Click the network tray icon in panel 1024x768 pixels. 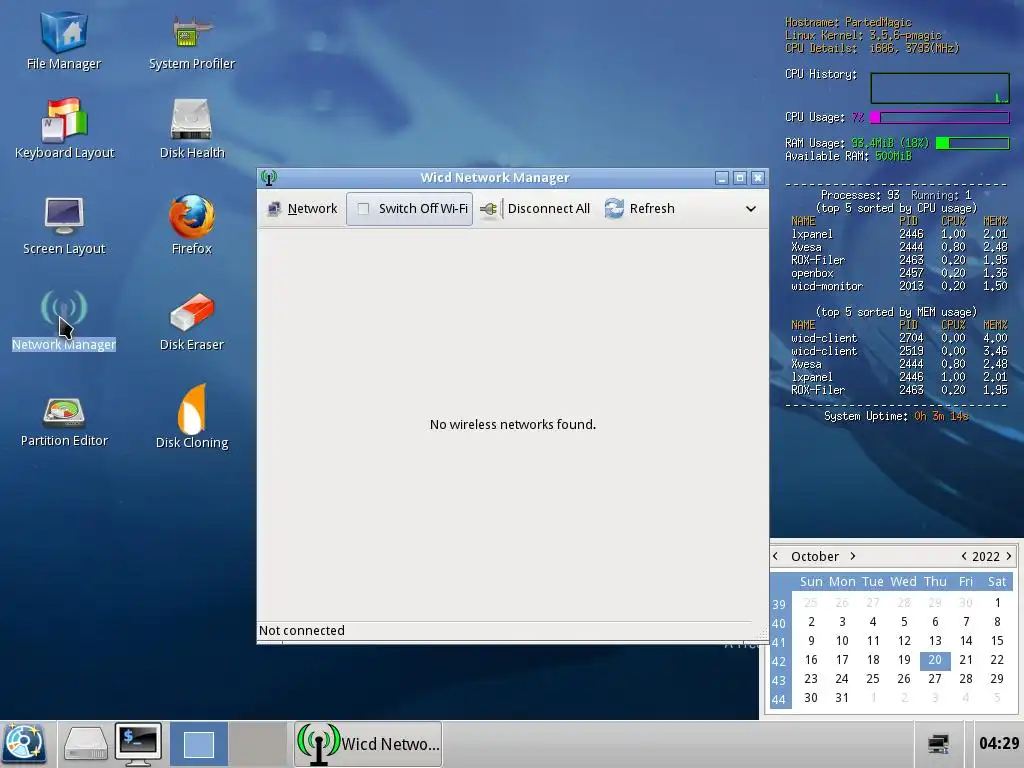[x=938, y=744]
